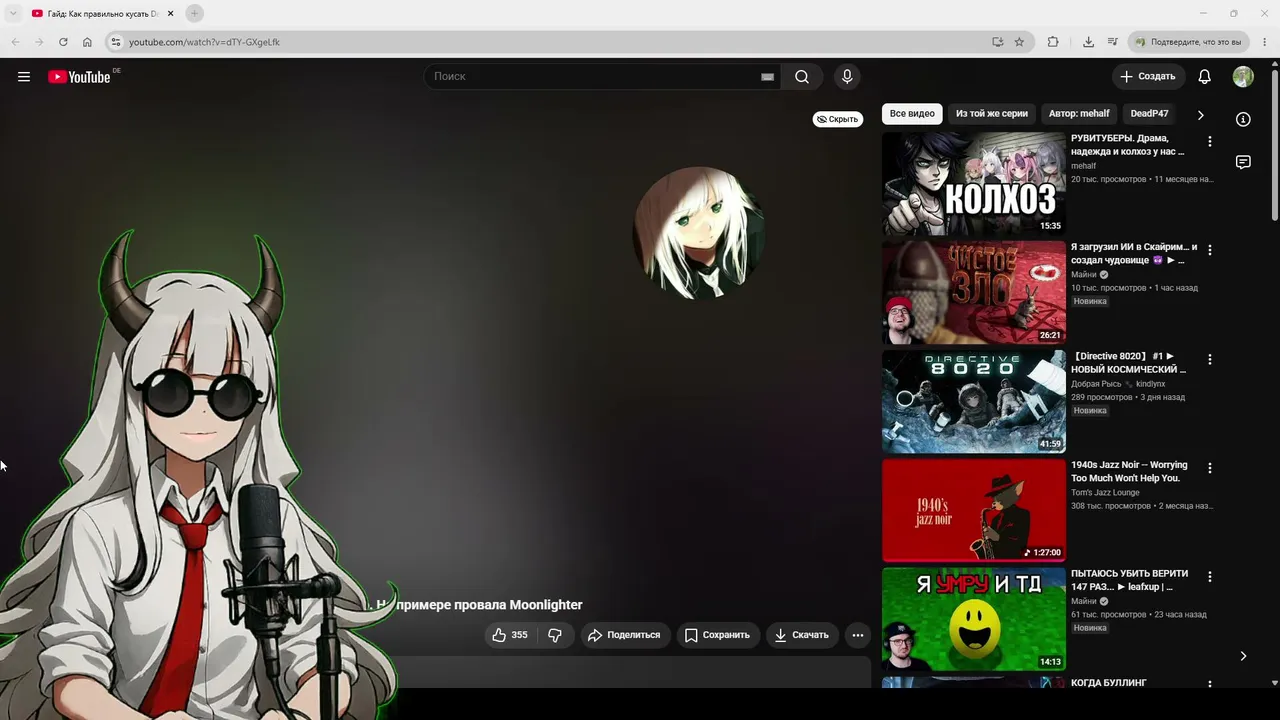Click the search magnifier button

coord(802,77)
